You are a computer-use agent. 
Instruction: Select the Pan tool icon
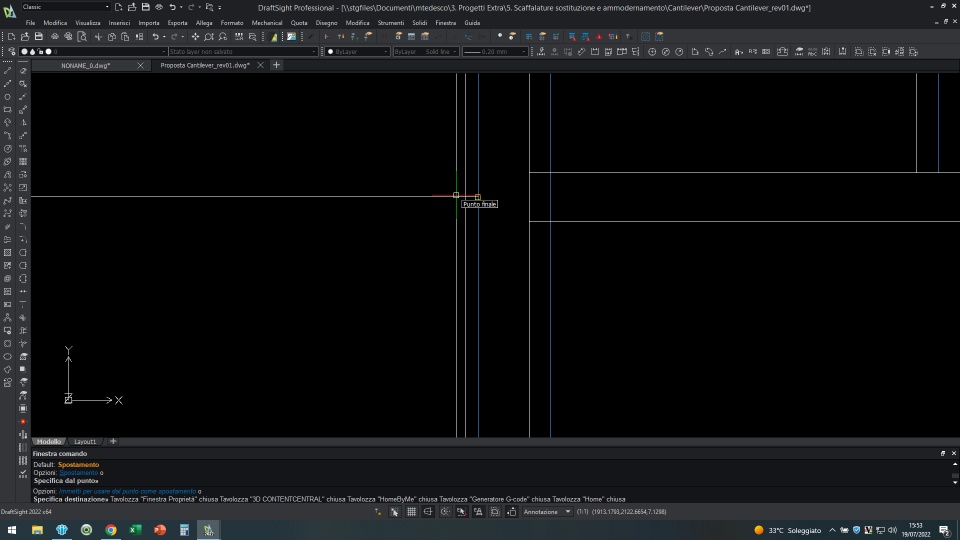(195, 37)
